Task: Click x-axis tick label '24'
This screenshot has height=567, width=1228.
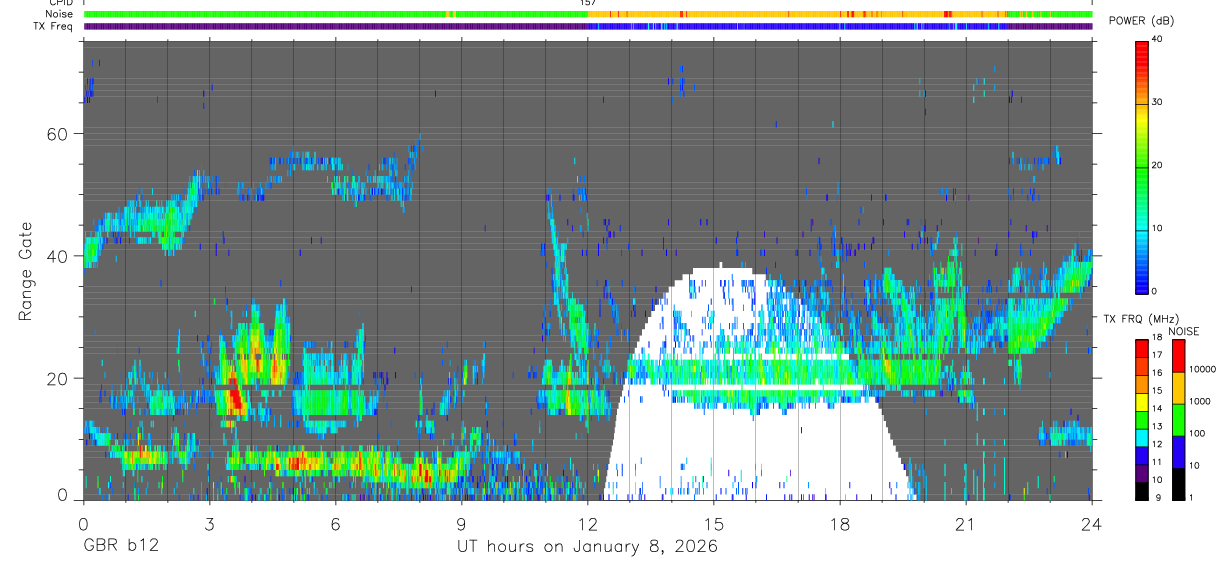Action: [x=1092, y=524]
